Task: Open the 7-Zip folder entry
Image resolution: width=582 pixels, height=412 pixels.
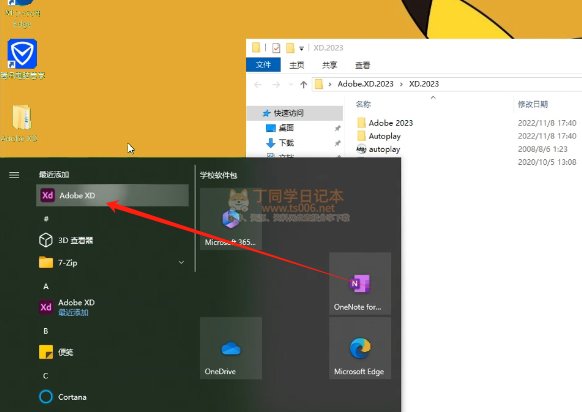Action: tap(111, 263)
